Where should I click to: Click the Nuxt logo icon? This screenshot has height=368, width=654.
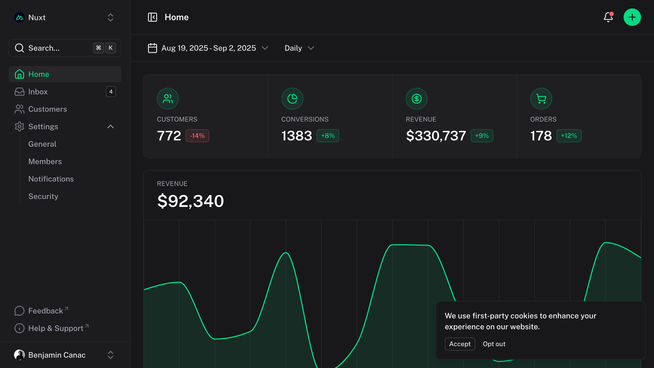pos(19,18)
